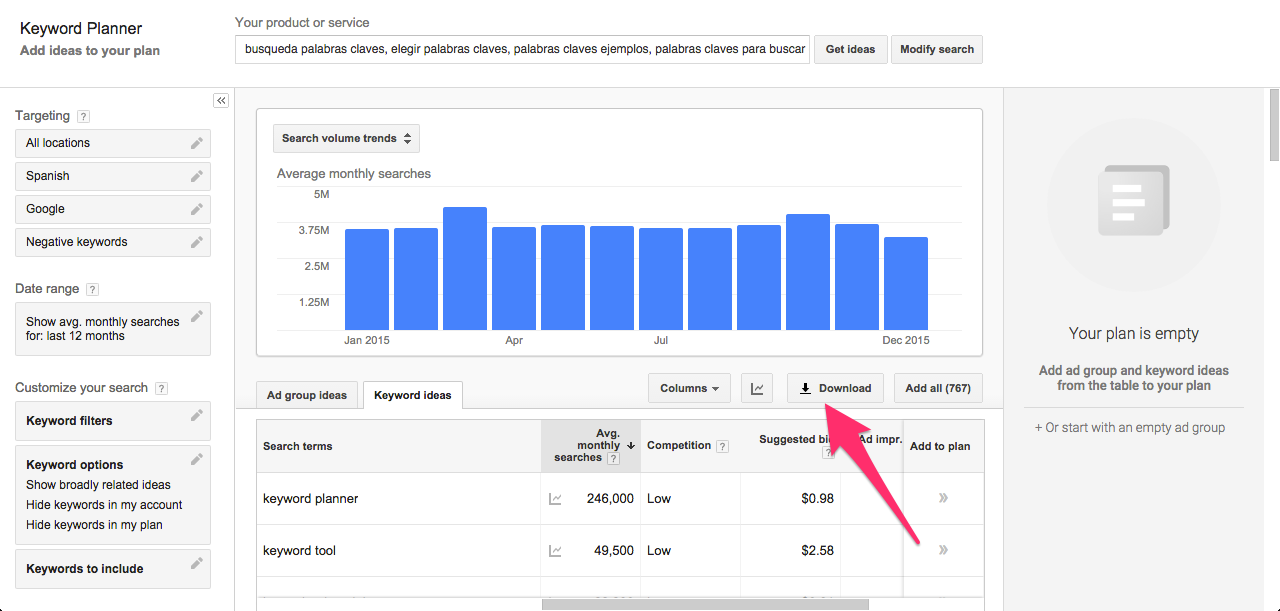Click the help icon beside Competition column

pos(722,446)
